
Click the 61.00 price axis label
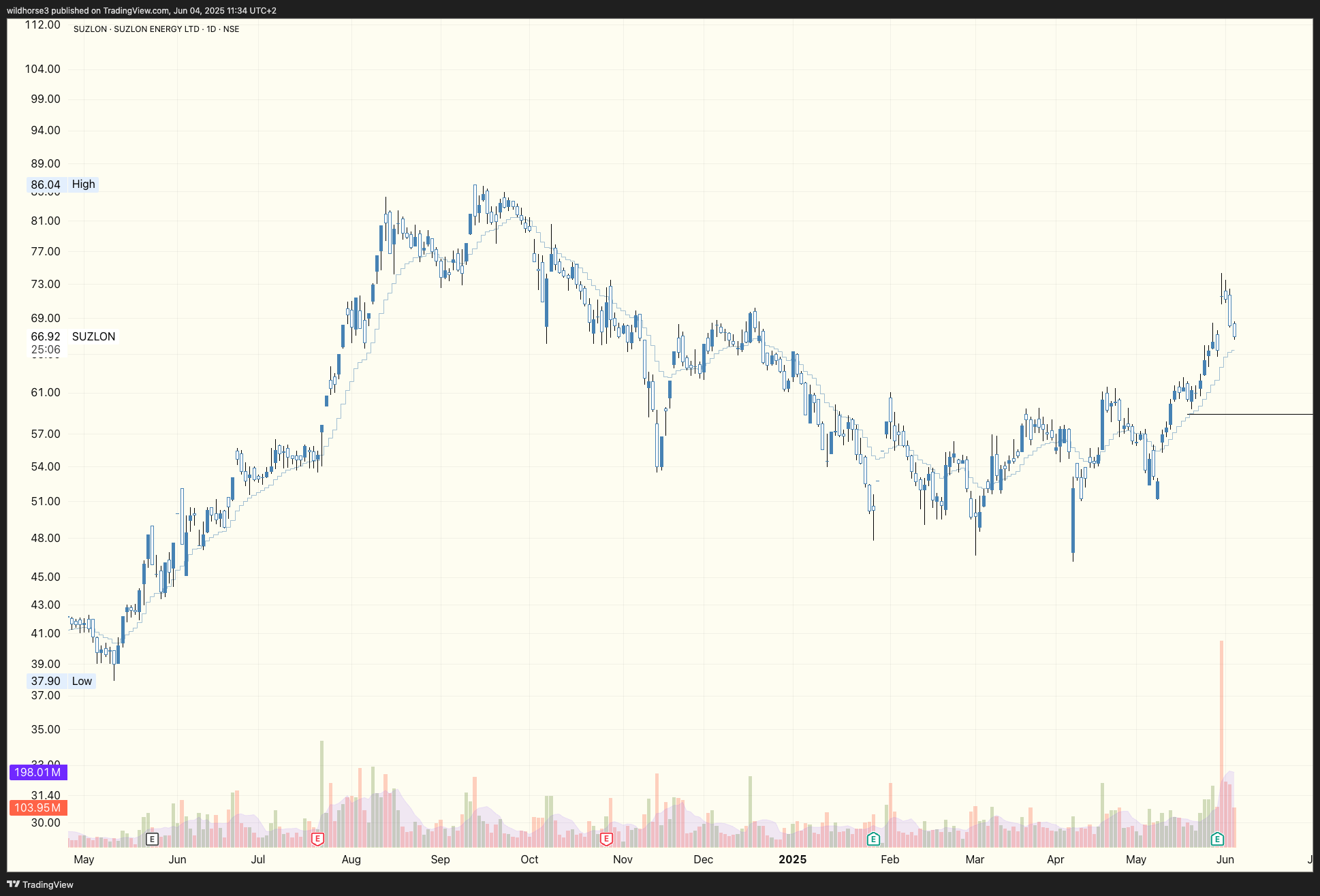point(46,392)
